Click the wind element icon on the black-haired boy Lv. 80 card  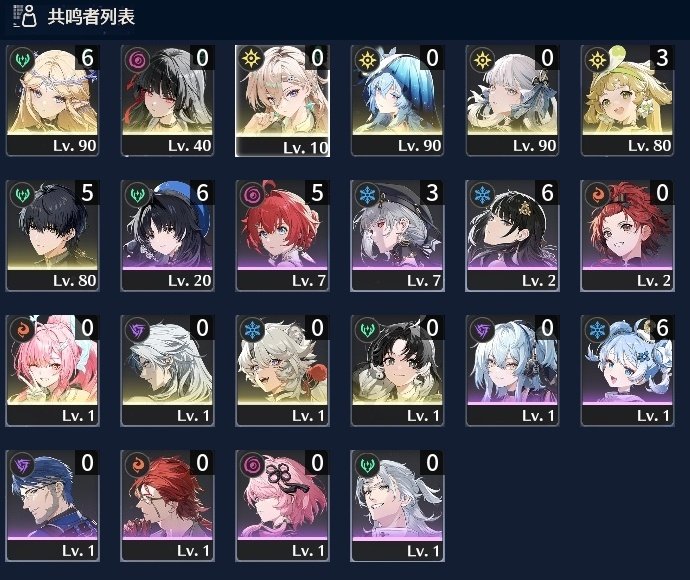[x=22, y=195]
